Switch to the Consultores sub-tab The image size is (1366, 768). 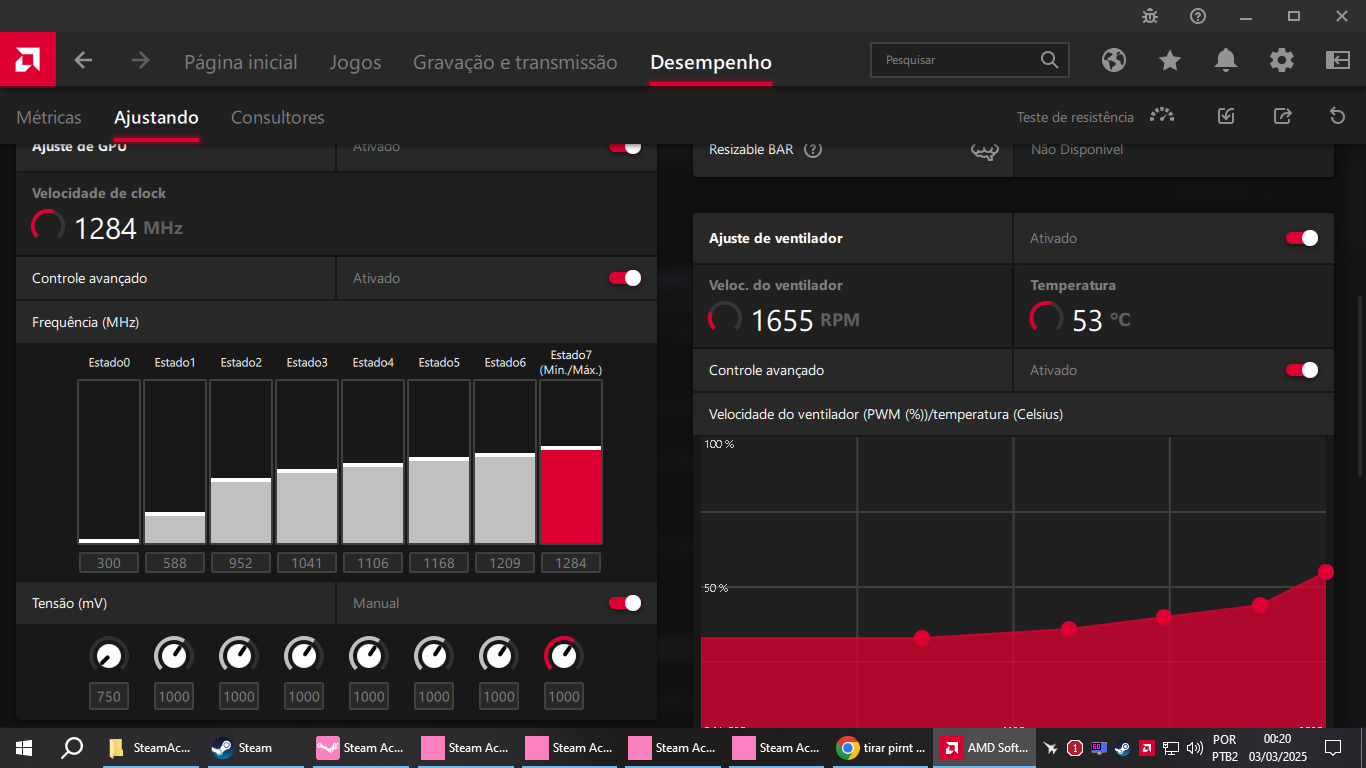click(x=278, y=117)
